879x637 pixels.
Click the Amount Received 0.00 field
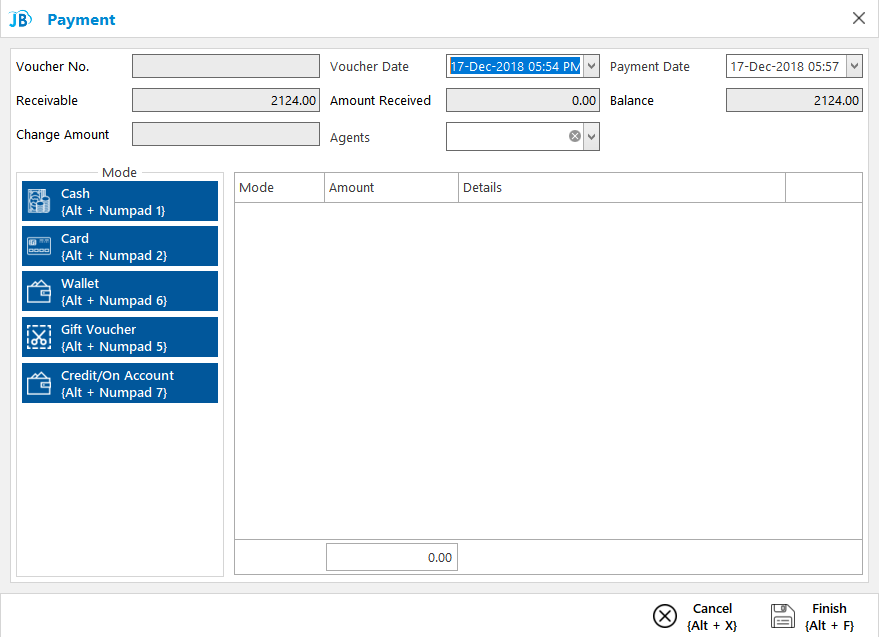[x=522, y=100]
